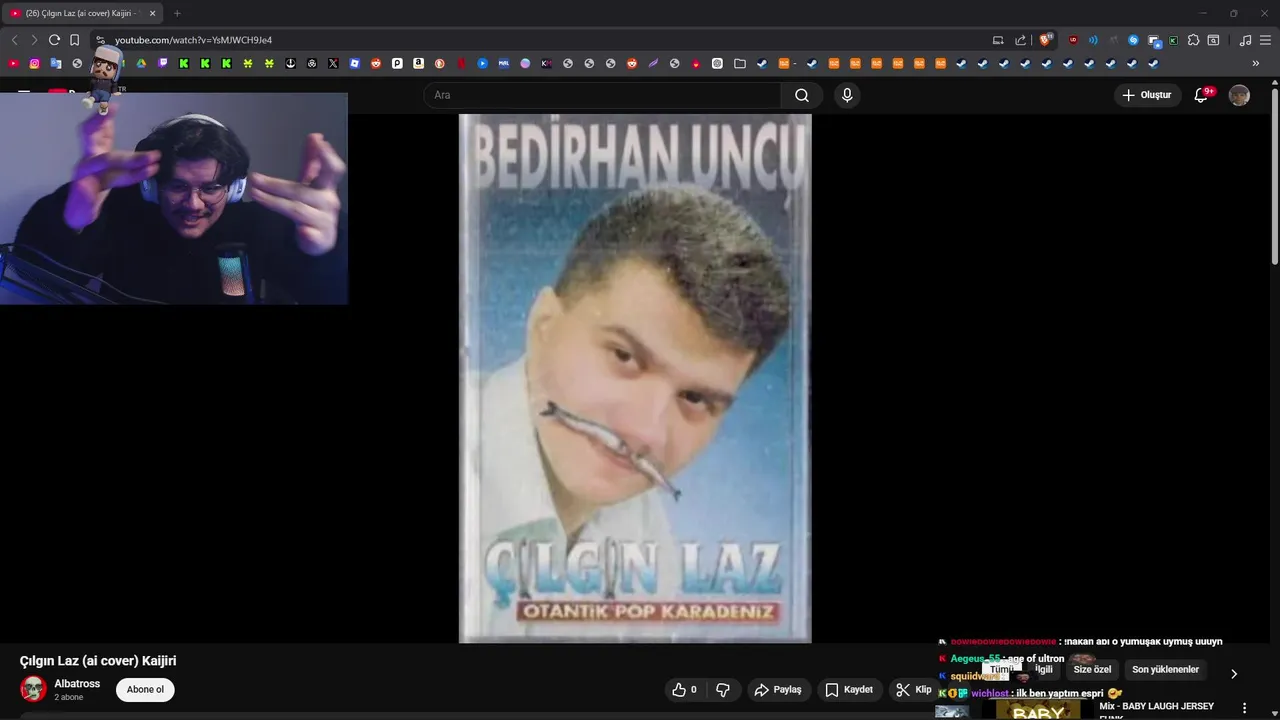Close the Çılgın Laz YouTube tab
The width and height of the screenshot is (1280, 720).
click(x=152, y=13)
